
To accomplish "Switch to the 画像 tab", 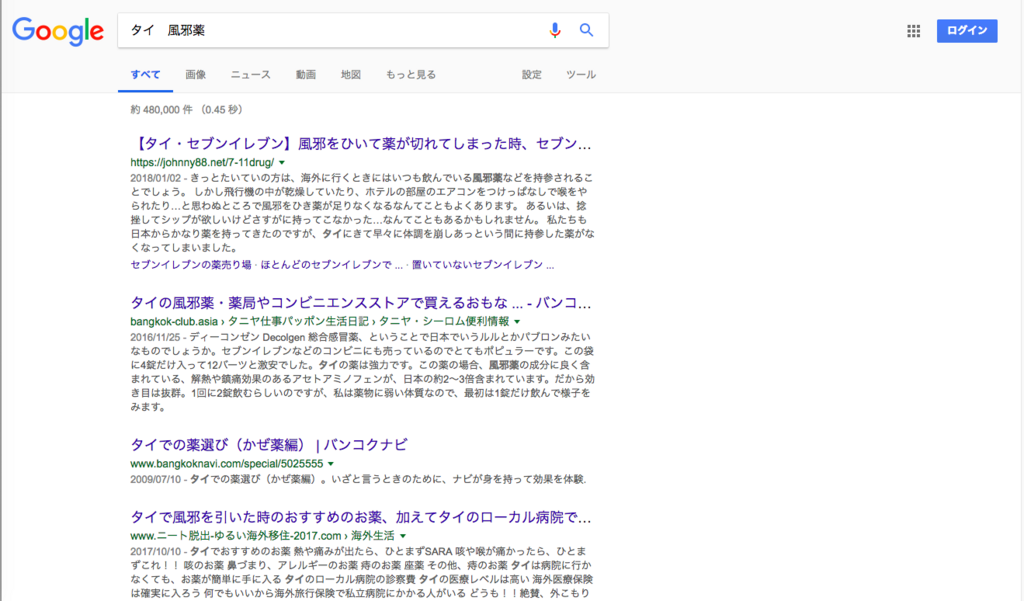I will point(195,74).
